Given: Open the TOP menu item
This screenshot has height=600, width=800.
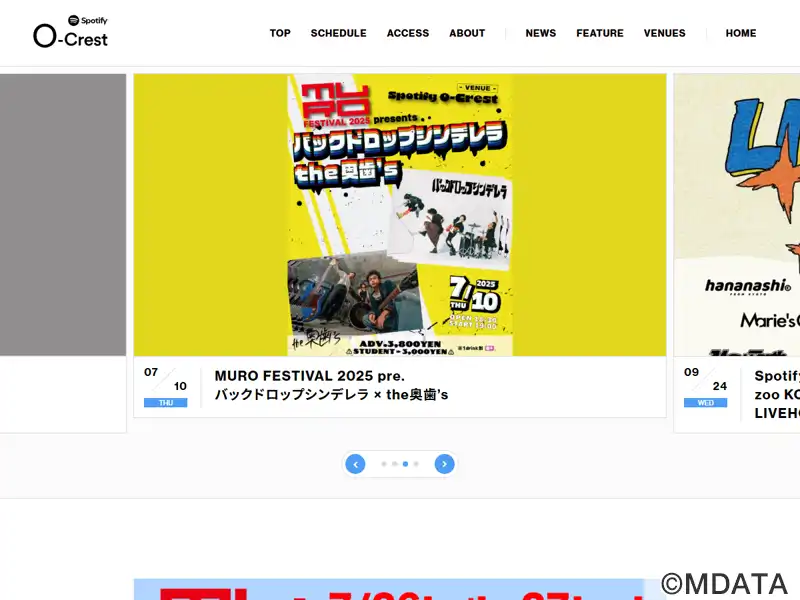Looking at the screenshot, I should (280, 33).
